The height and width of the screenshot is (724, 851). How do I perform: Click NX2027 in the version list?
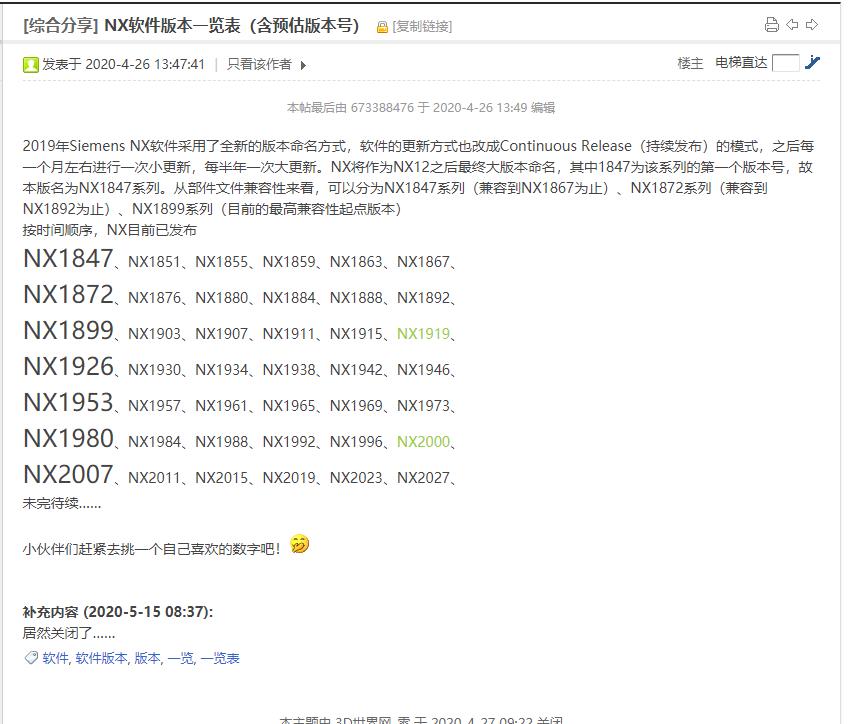click(x=423, y=478)
